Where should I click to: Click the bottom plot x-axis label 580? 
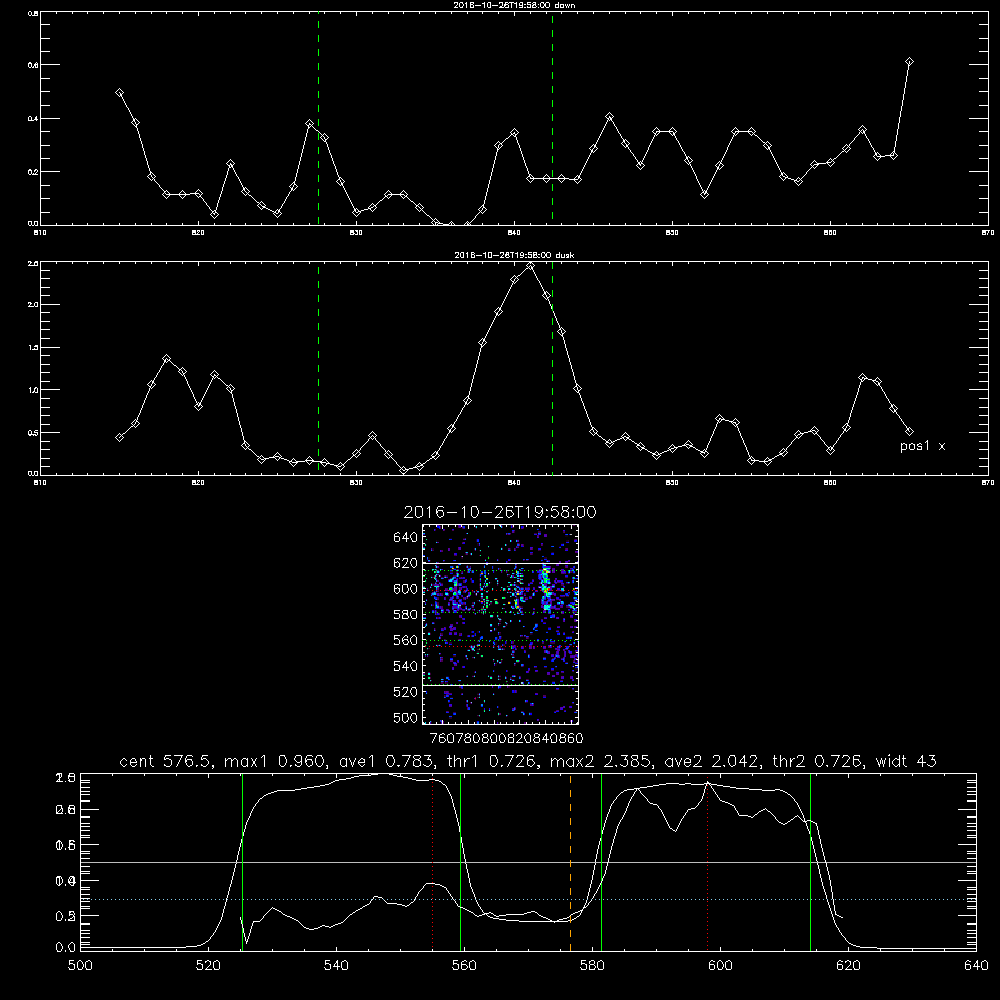[592, 966]
